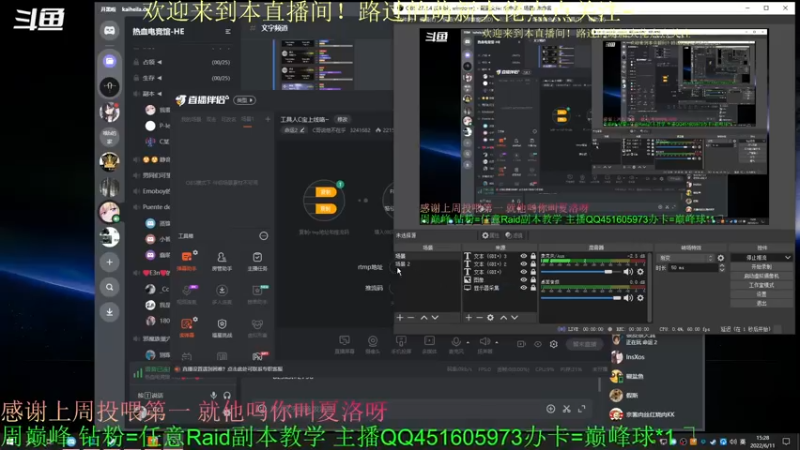Click the 属性 properties tab above OBS scenes

pos(490,235)
